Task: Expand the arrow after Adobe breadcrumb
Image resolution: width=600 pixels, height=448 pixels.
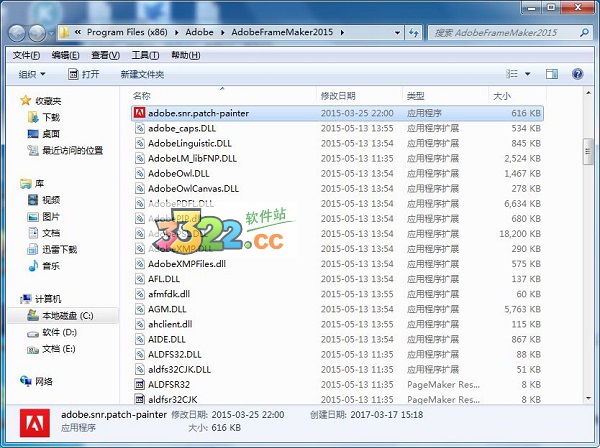Action: pos(222,33)
